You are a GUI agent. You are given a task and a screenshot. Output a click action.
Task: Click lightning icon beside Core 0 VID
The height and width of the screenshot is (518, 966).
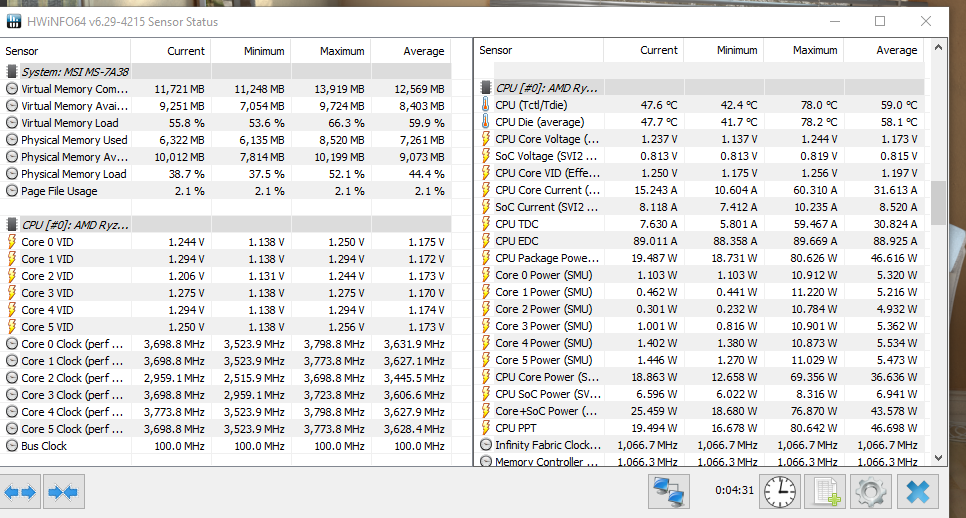pyautogui.click(x=12, y=241)
